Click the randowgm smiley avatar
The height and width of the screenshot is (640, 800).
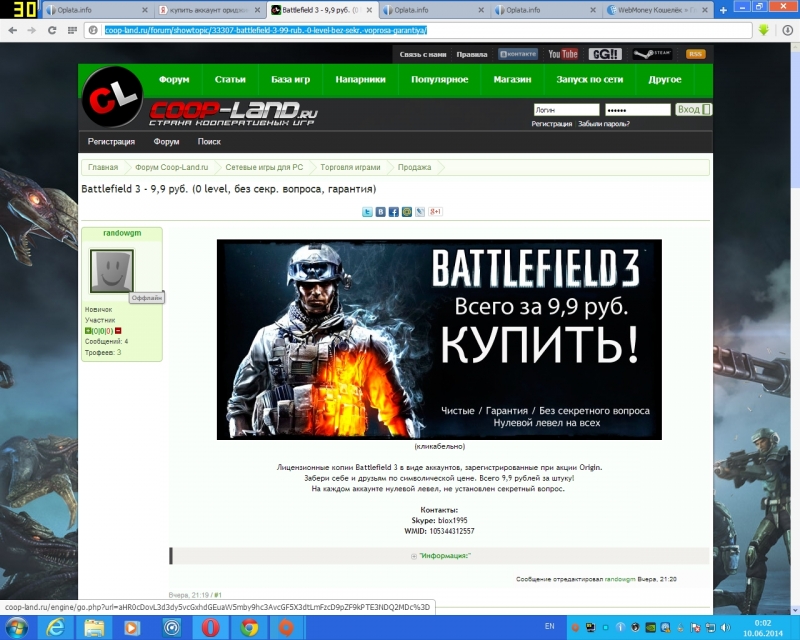click(112, 271)
